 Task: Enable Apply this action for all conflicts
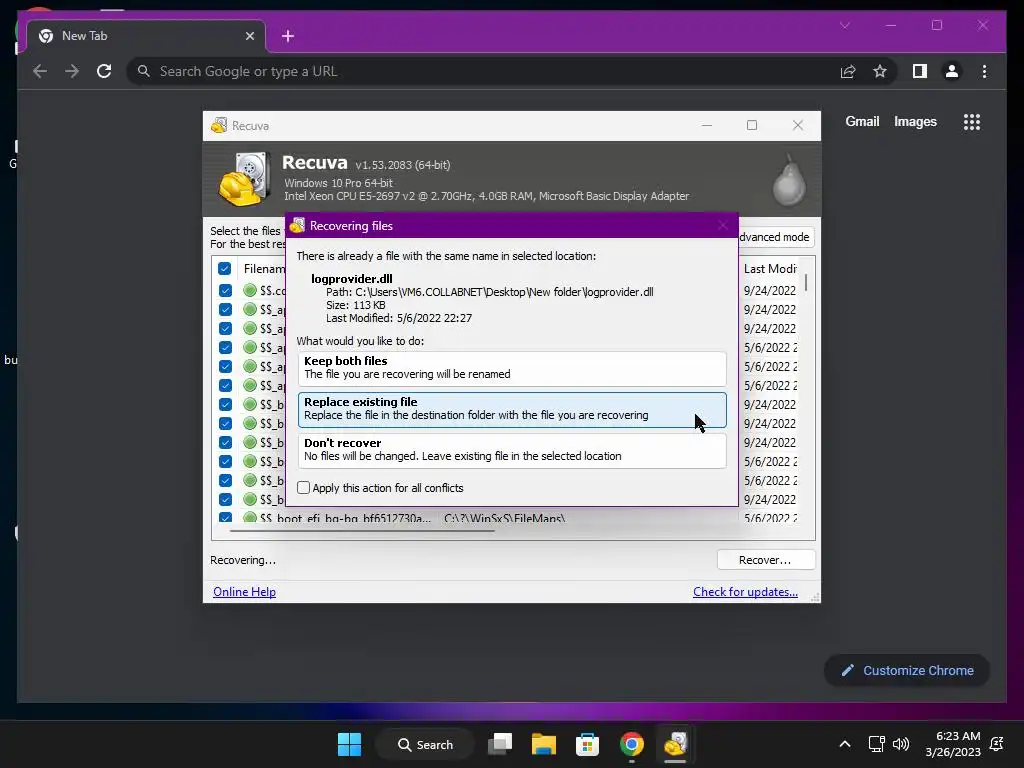tap(303, 488)
